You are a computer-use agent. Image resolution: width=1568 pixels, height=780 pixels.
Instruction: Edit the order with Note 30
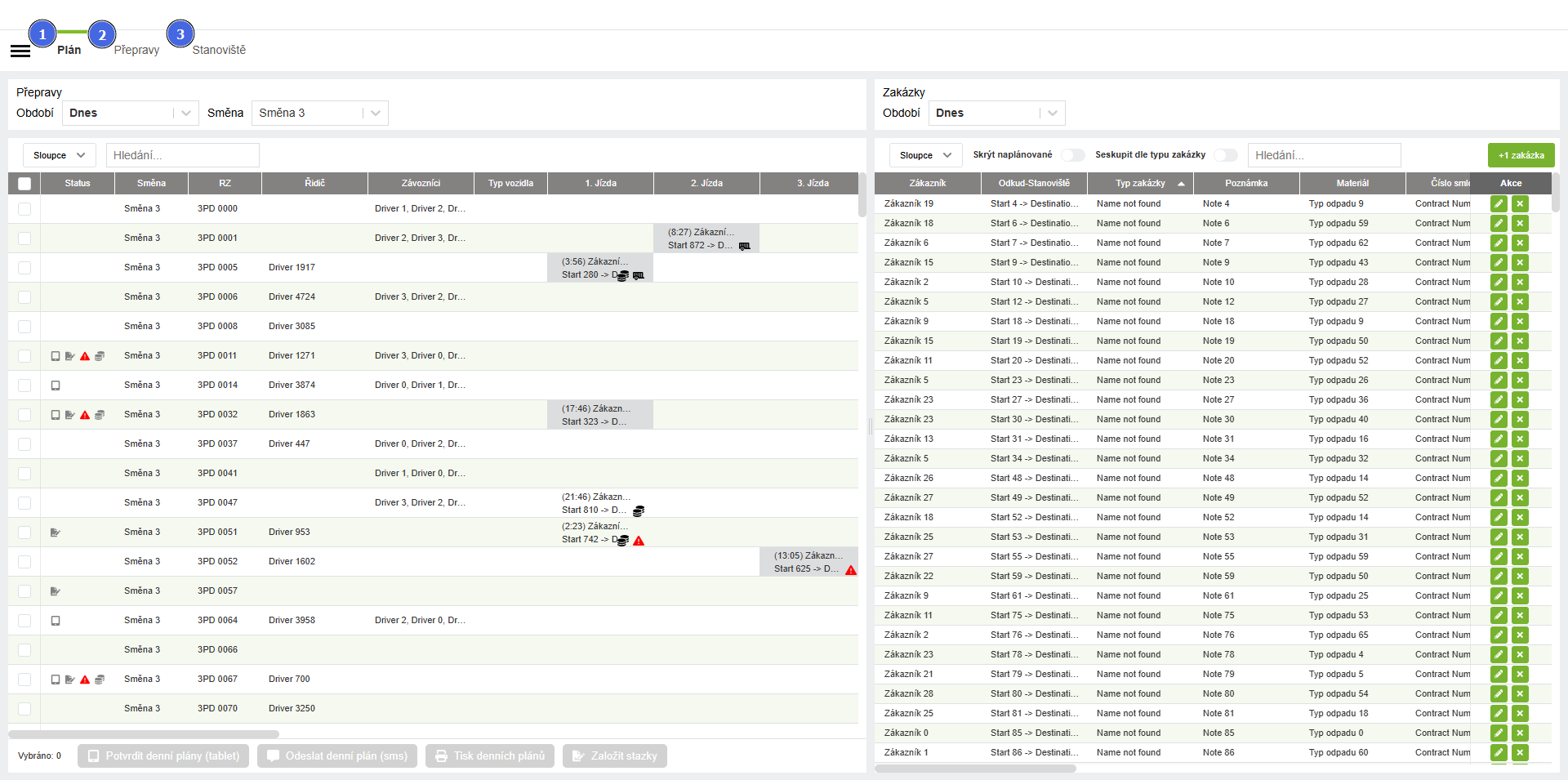click(1499, 419)
